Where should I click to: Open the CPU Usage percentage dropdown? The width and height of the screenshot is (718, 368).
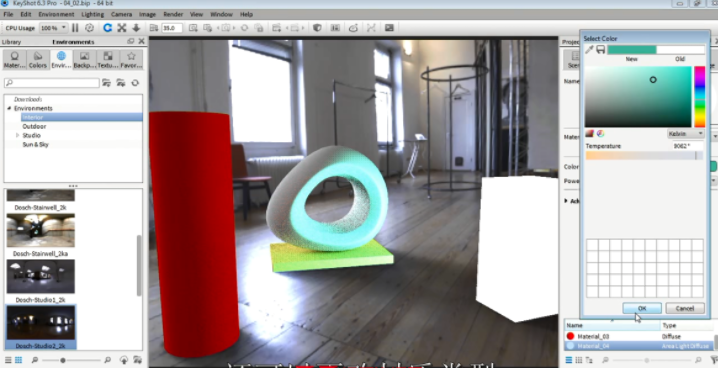[54, 28]
